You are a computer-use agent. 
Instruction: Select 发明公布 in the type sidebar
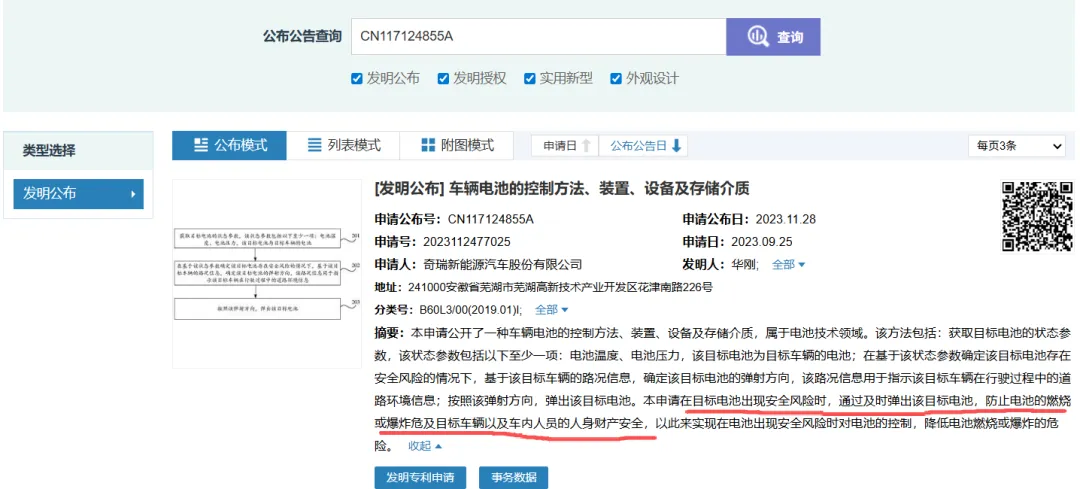pos(78,194)
